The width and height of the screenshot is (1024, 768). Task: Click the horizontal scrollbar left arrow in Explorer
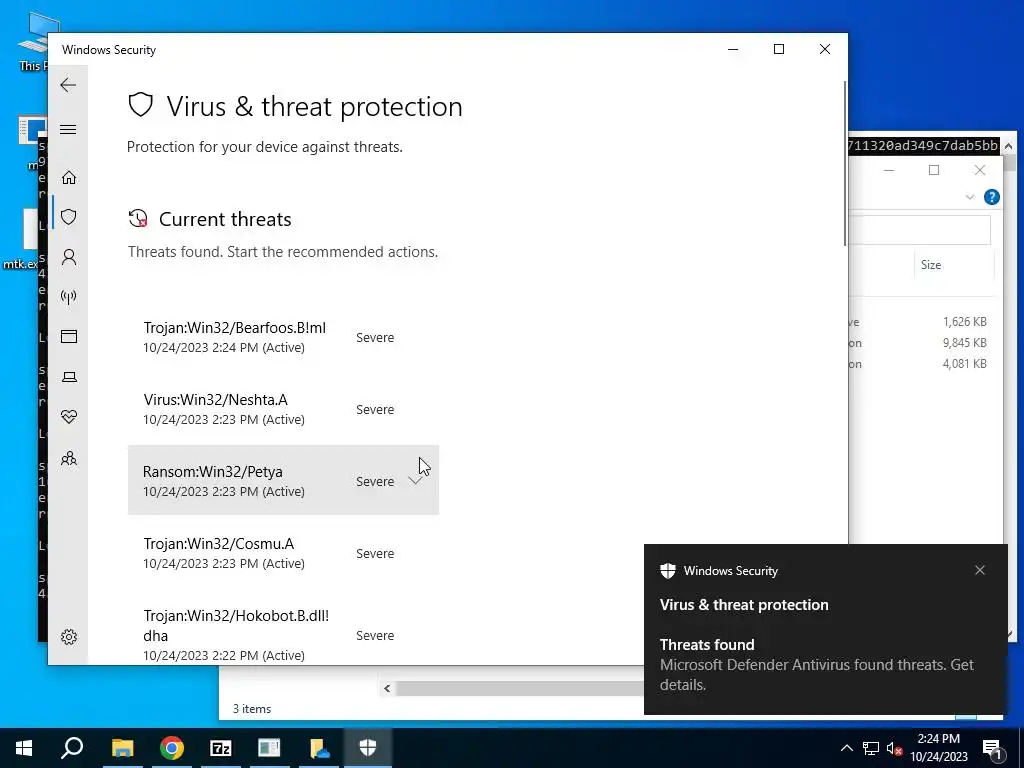387,688
